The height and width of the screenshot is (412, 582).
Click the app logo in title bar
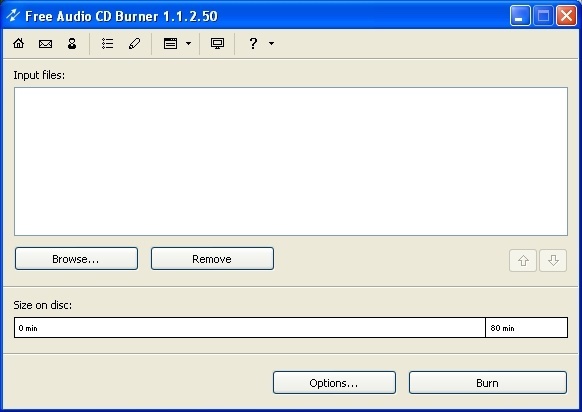[13, 15]
